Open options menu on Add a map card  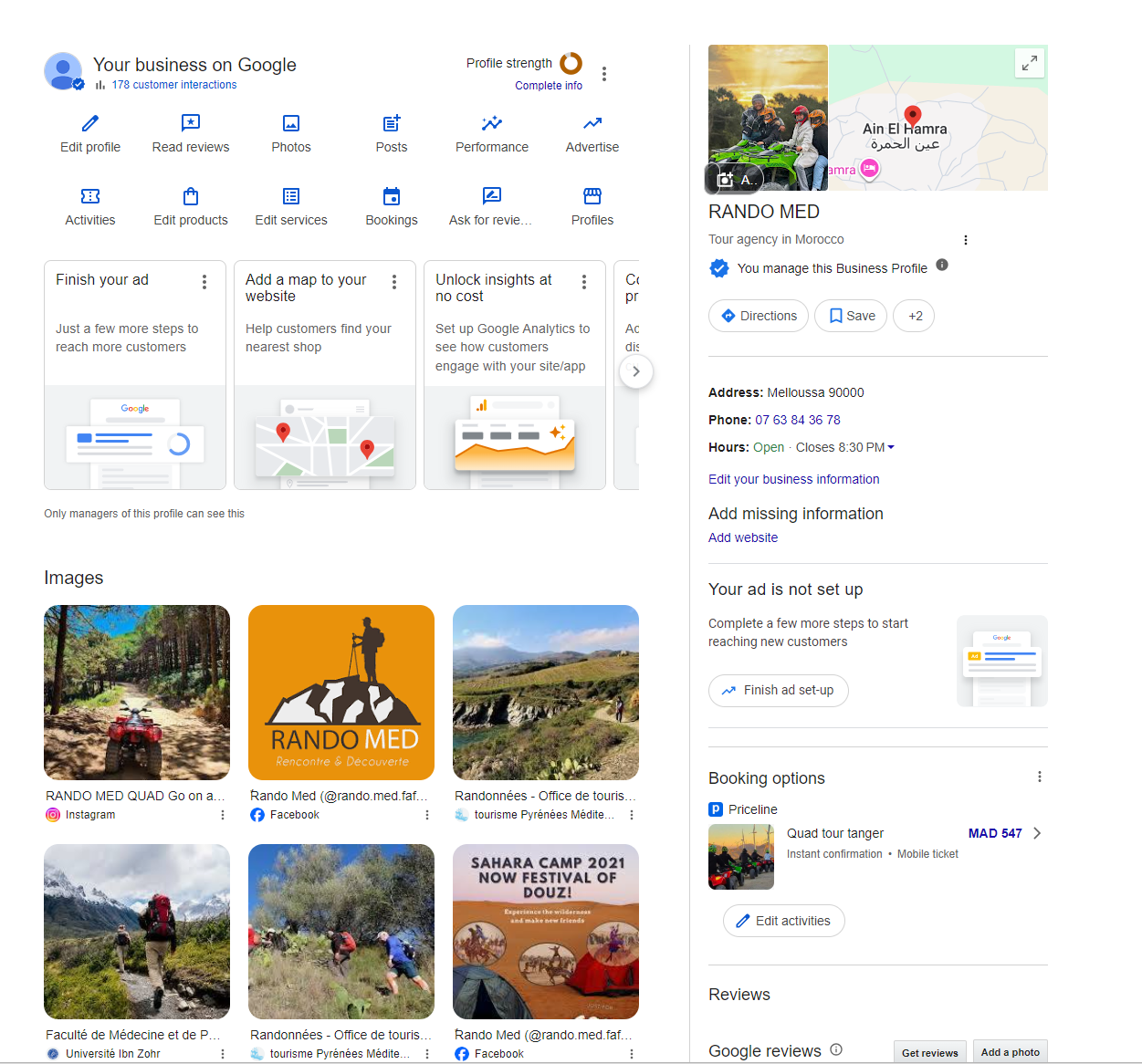394,282
